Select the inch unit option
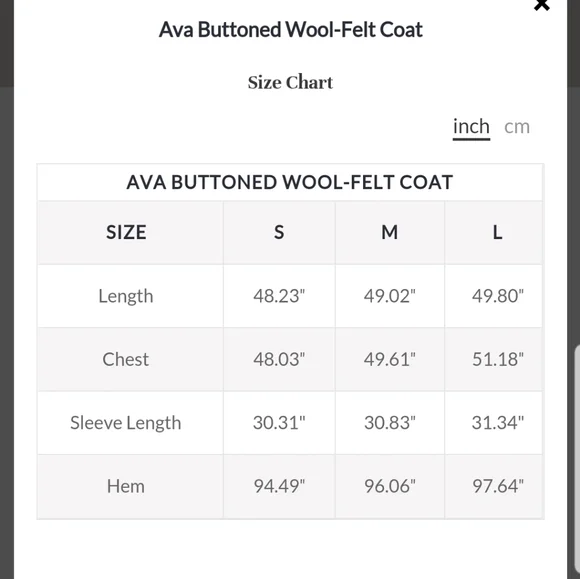 (x=471, y=127)
